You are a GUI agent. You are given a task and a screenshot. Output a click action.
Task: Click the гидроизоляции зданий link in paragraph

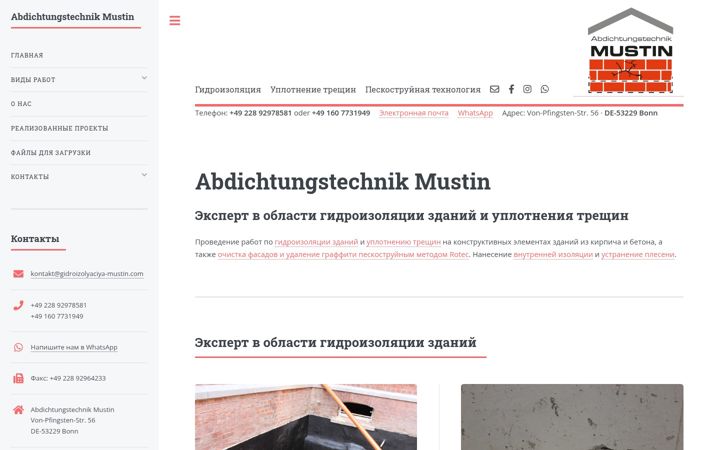pos(316,242)
